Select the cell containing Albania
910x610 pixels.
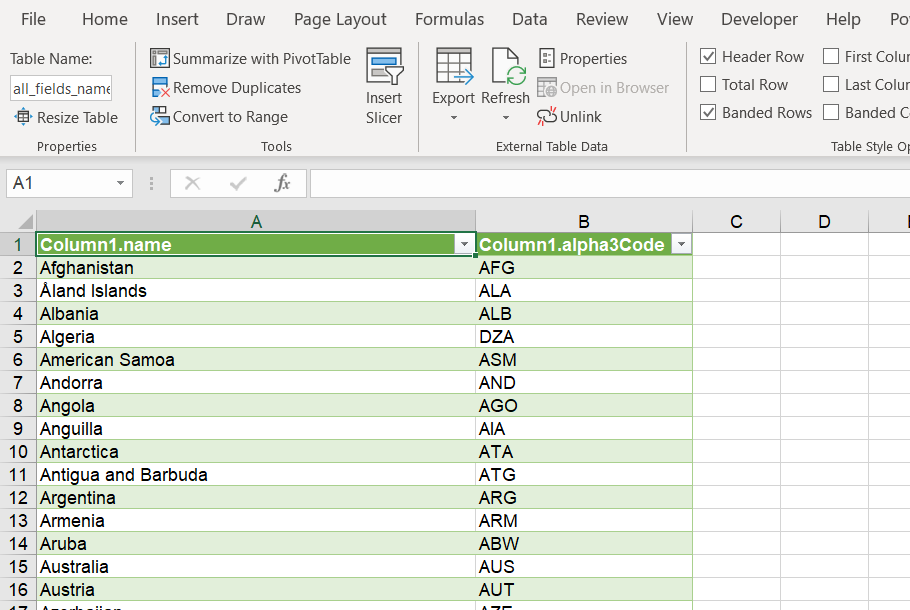[x=256, y=313]
